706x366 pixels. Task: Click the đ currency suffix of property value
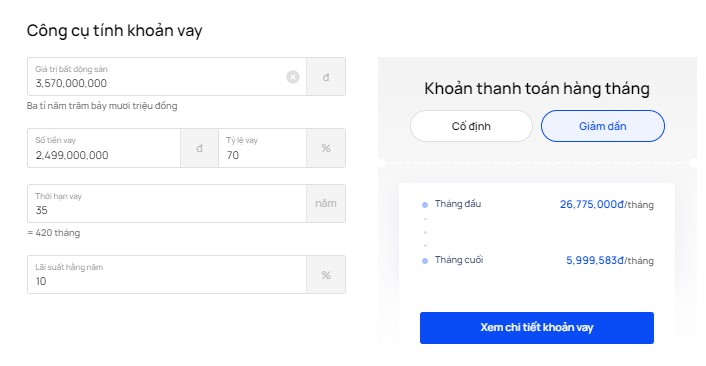(x=326, y=77)
